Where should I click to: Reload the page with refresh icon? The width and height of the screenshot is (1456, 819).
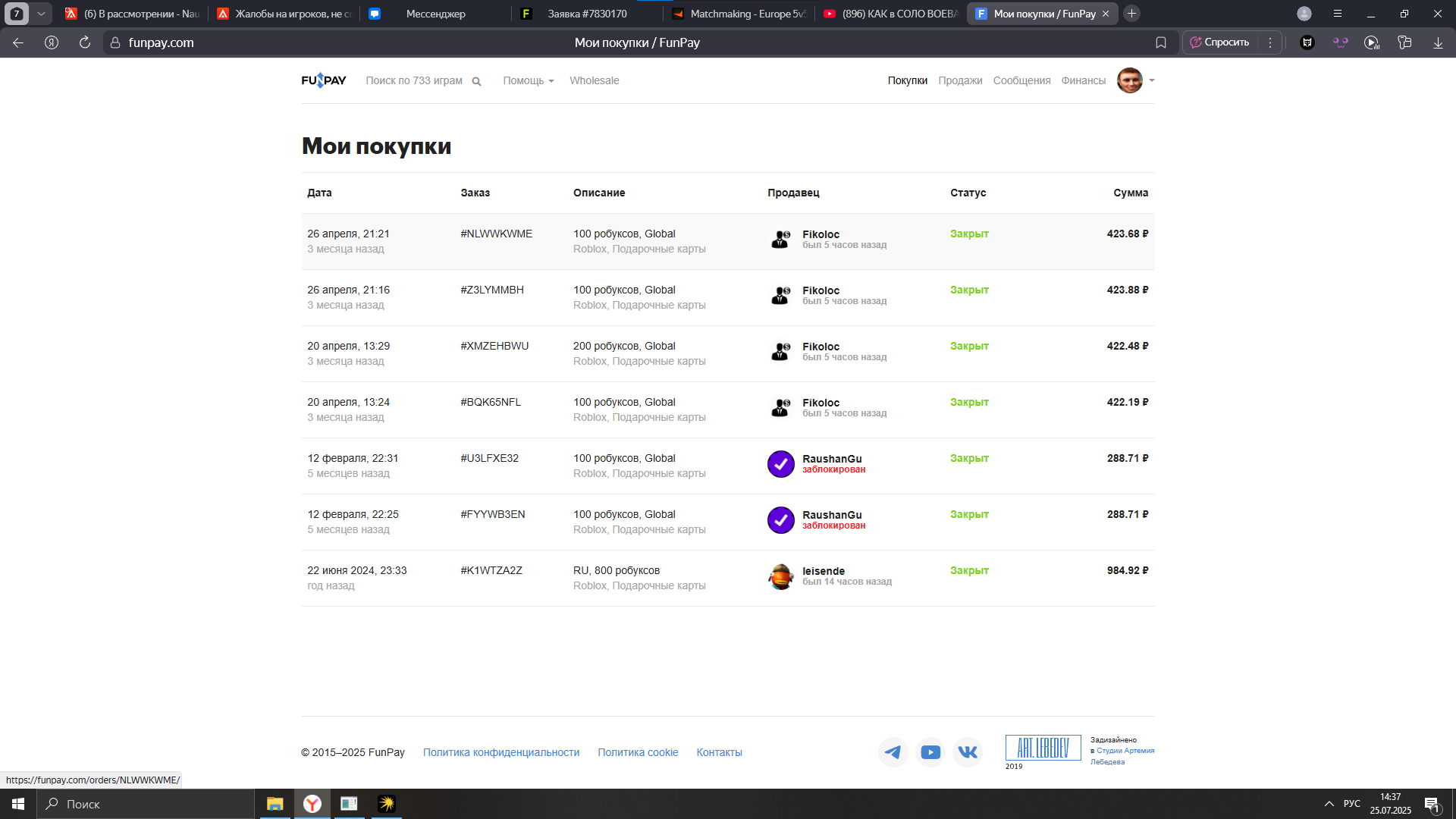[x=85, y=42]
